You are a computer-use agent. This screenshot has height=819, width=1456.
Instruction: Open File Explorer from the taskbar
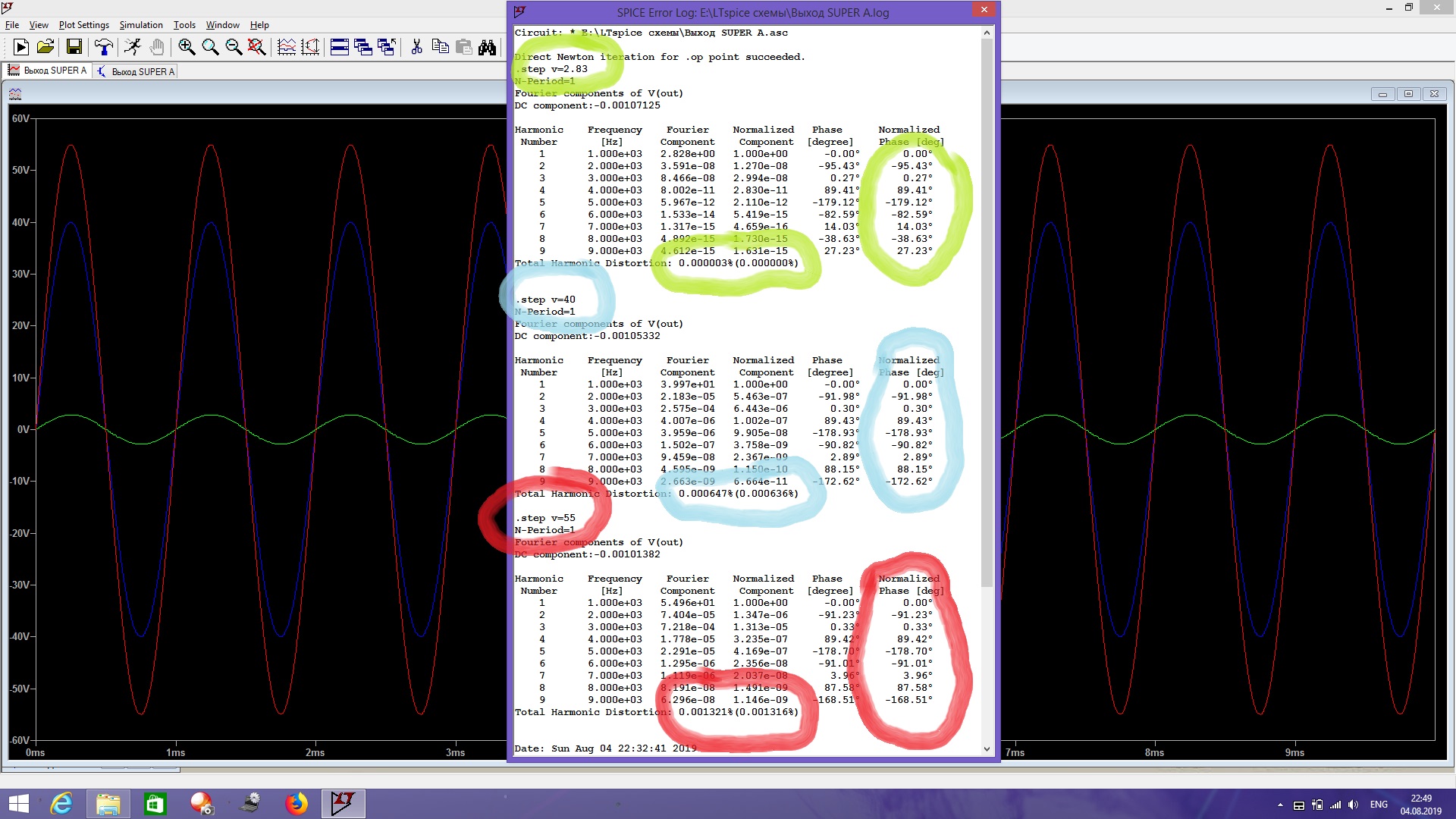coord(108,804)
